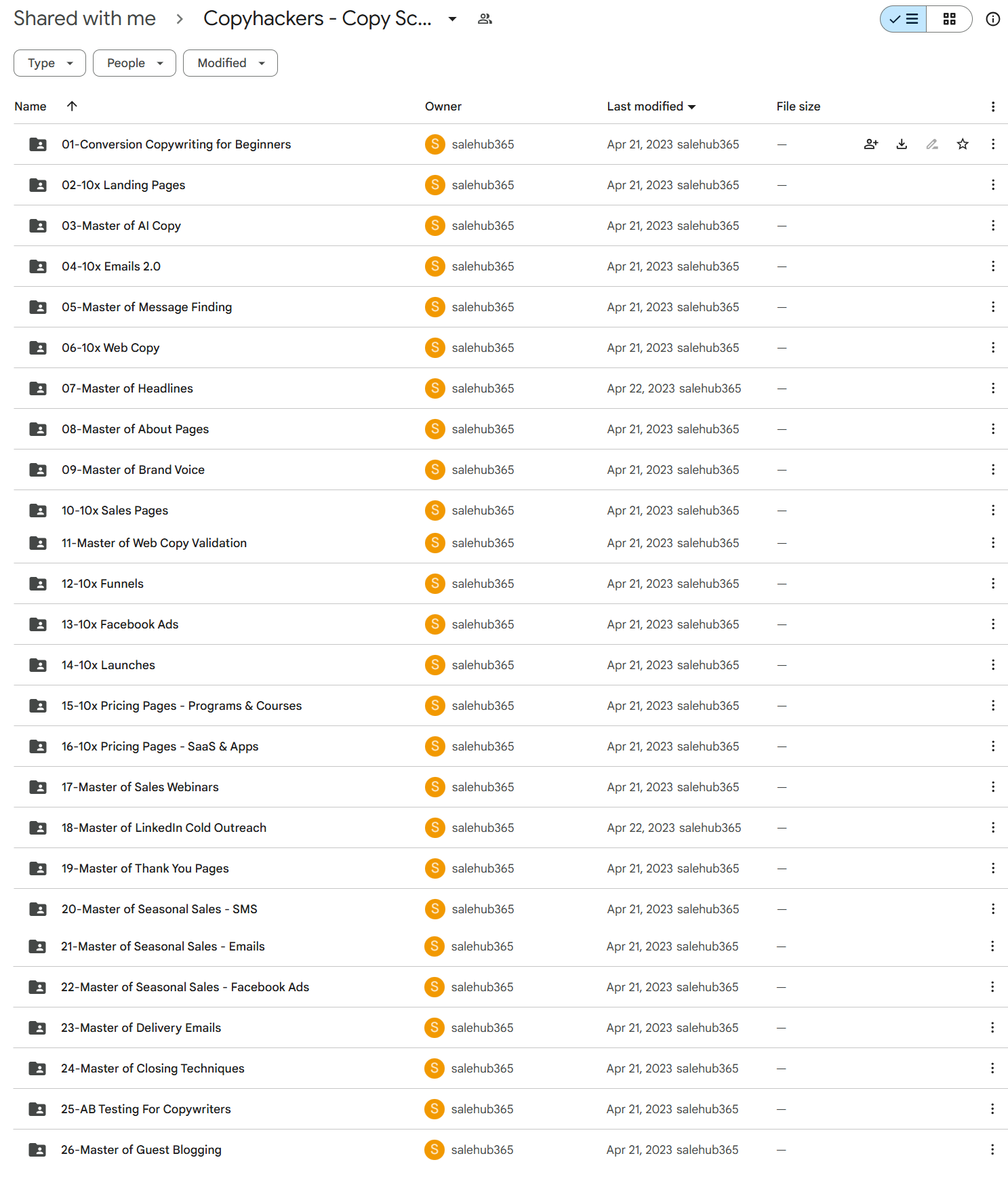Screen dimensions: 1008x1179
Task: Select folder 04-10x Emails 2.0
Action: coord(510,266)
